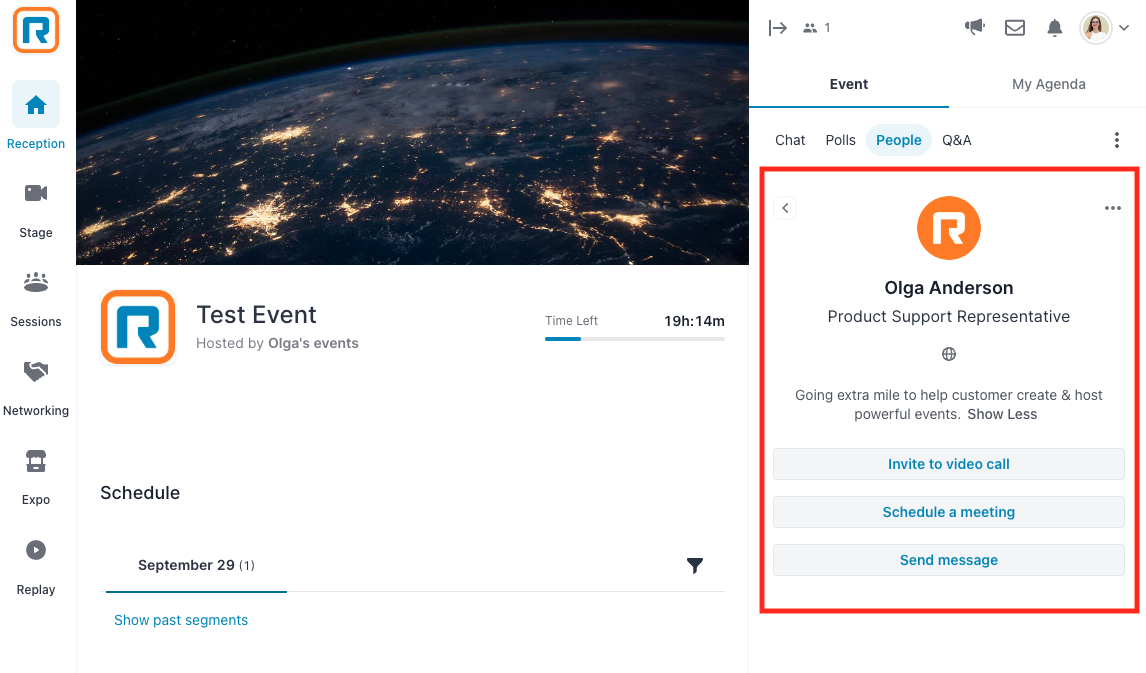Open the Chat tab
Screen dimensions: 1146x673
[790, 140]
